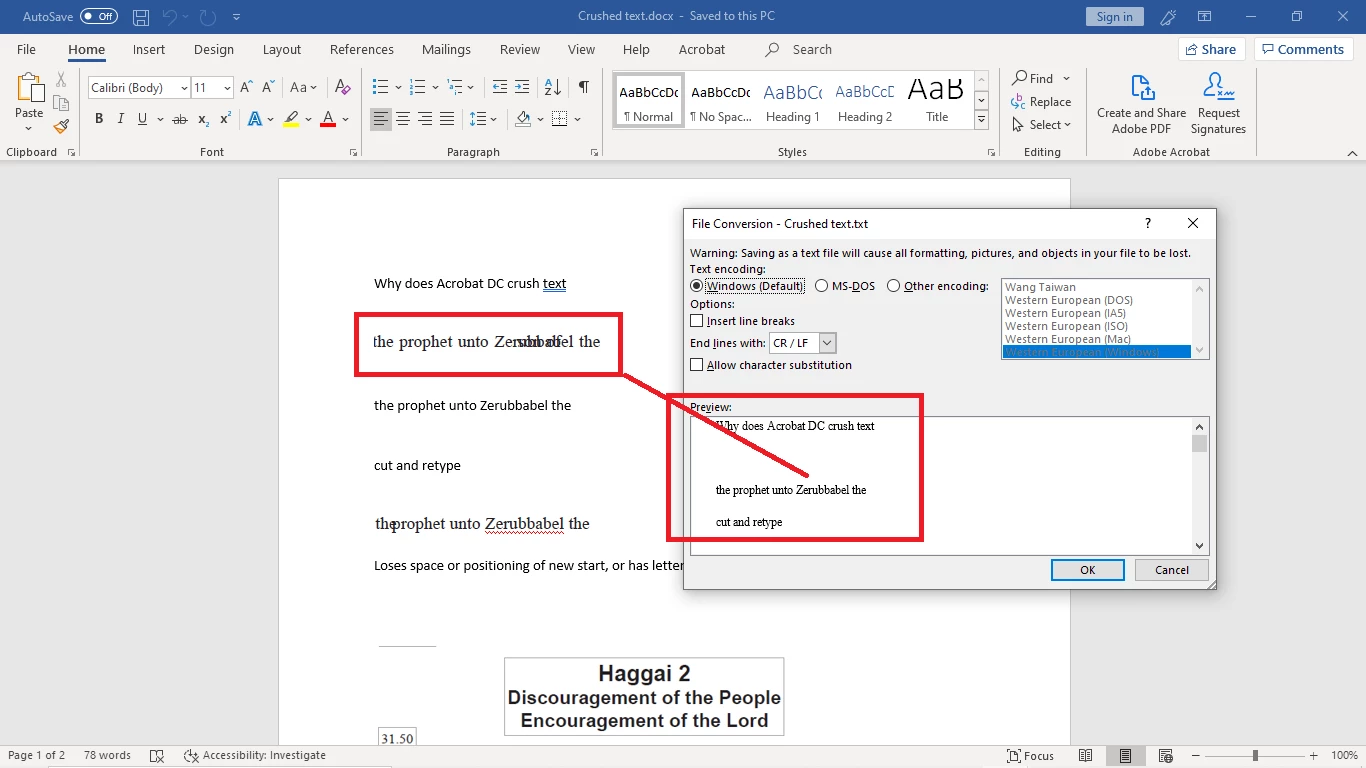Switch to References tab
The width and height of the screenshot is (1366, 768).
coord(362,49)
